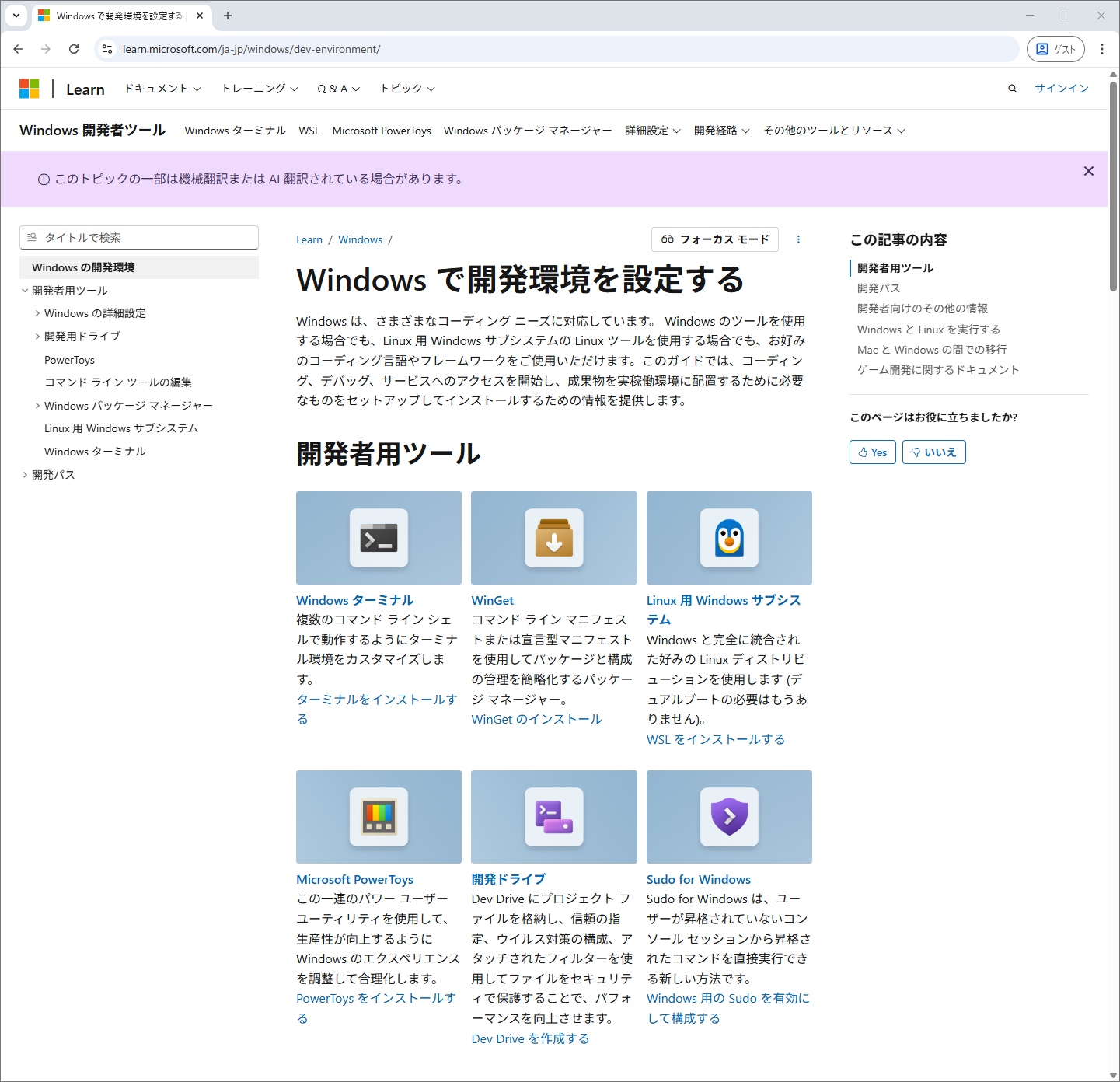
Task: Close the machine translation banner
Action: pos(1089,171)
